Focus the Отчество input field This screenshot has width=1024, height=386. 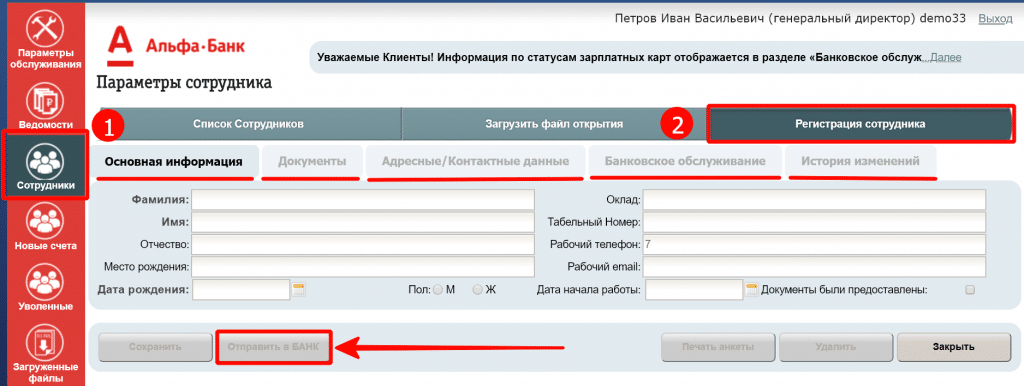pyautogui.click(x=362, y=245)
